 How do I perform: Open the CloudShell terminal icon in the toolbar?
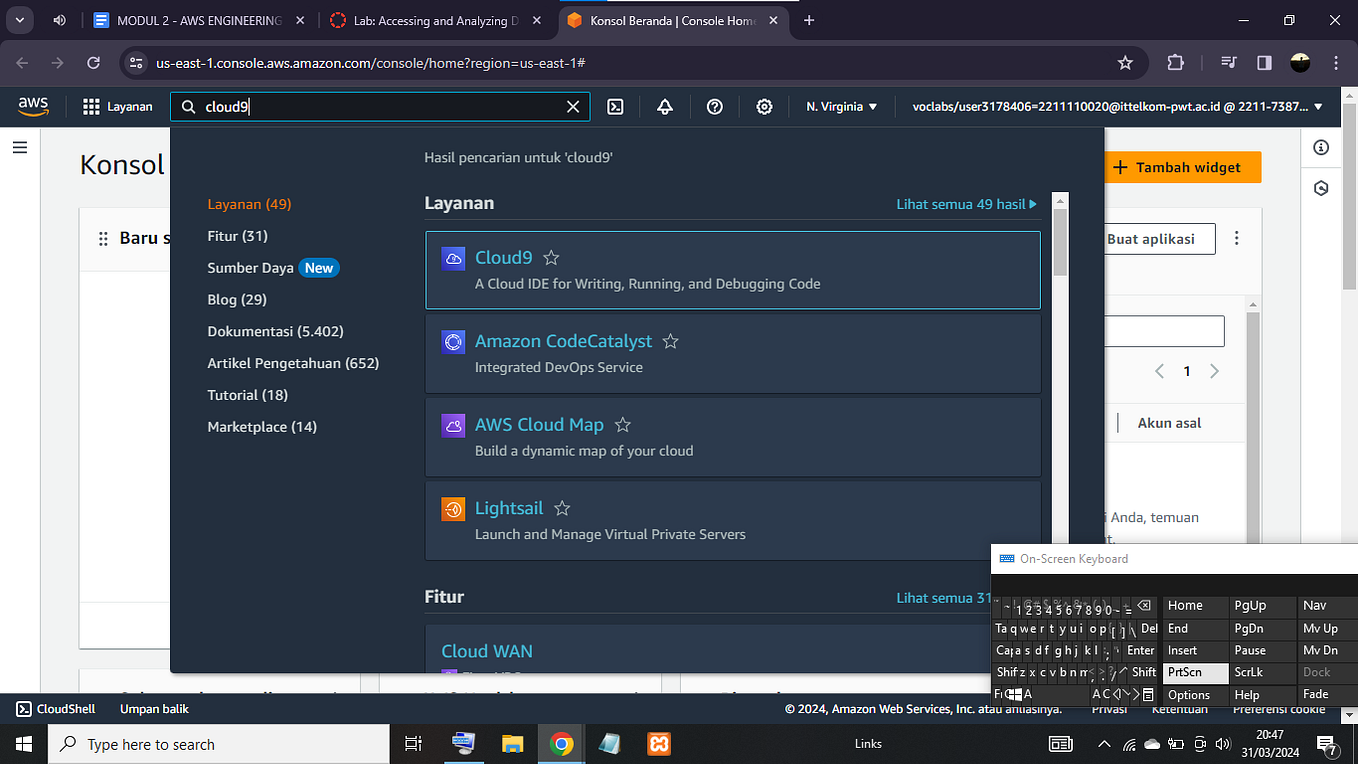click(616, 107)
